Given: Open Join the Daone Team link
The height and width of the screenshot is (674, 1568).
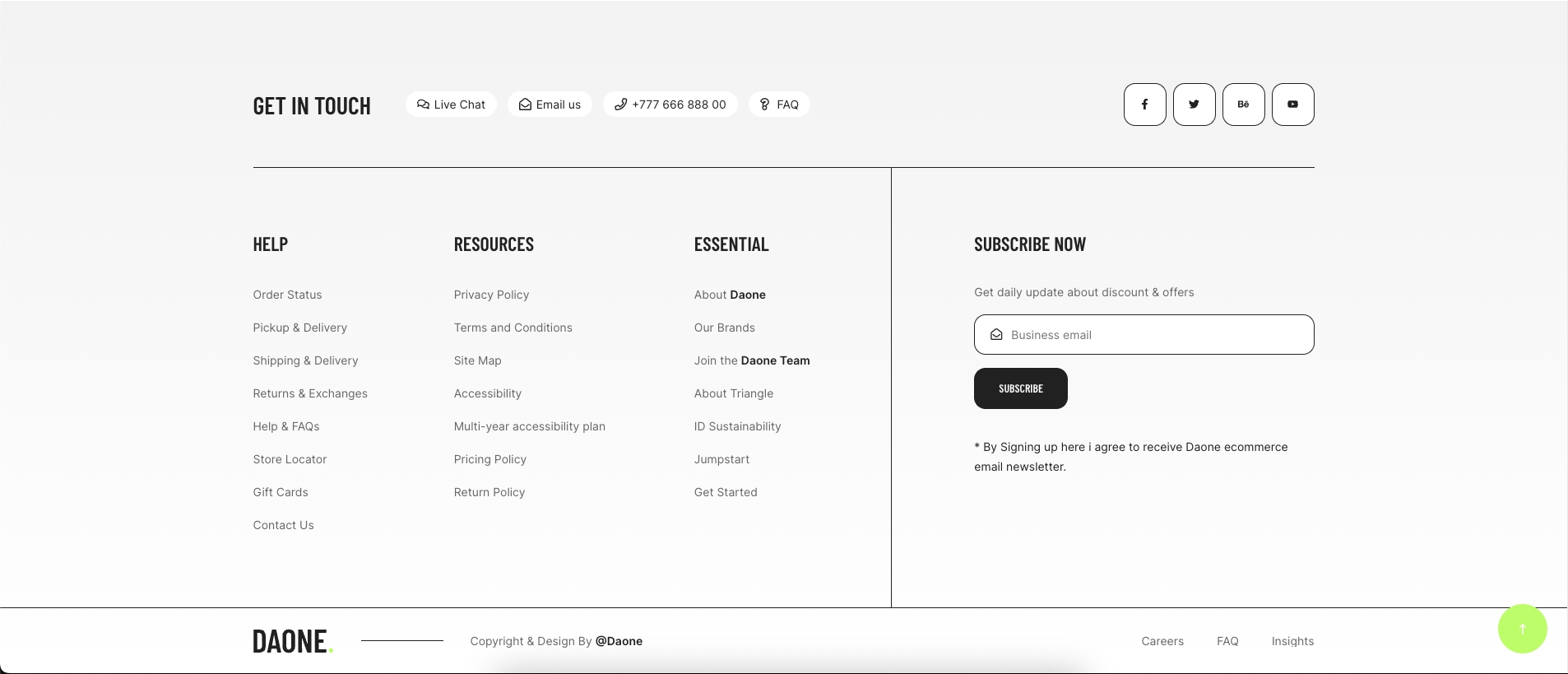Looking at the screenshot, I should click(751, 360).
